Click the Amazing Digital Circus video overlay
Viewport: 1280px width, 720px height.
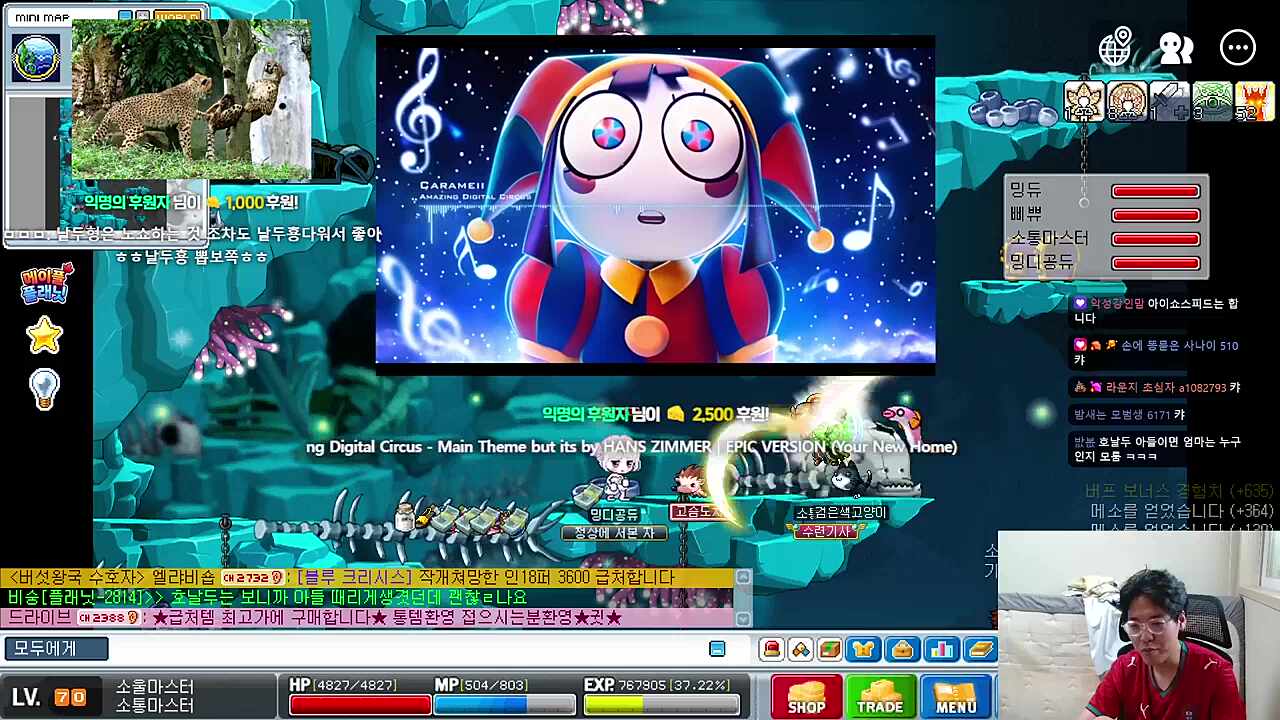(655, 204)
